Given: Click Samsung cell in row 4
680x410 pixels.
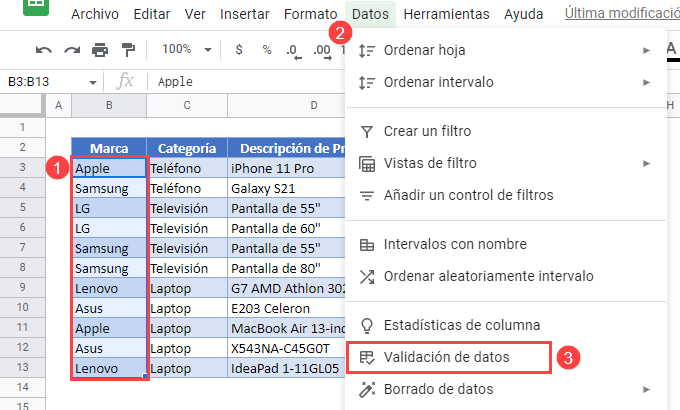Looking at the screenshot, I should (109, 188).
